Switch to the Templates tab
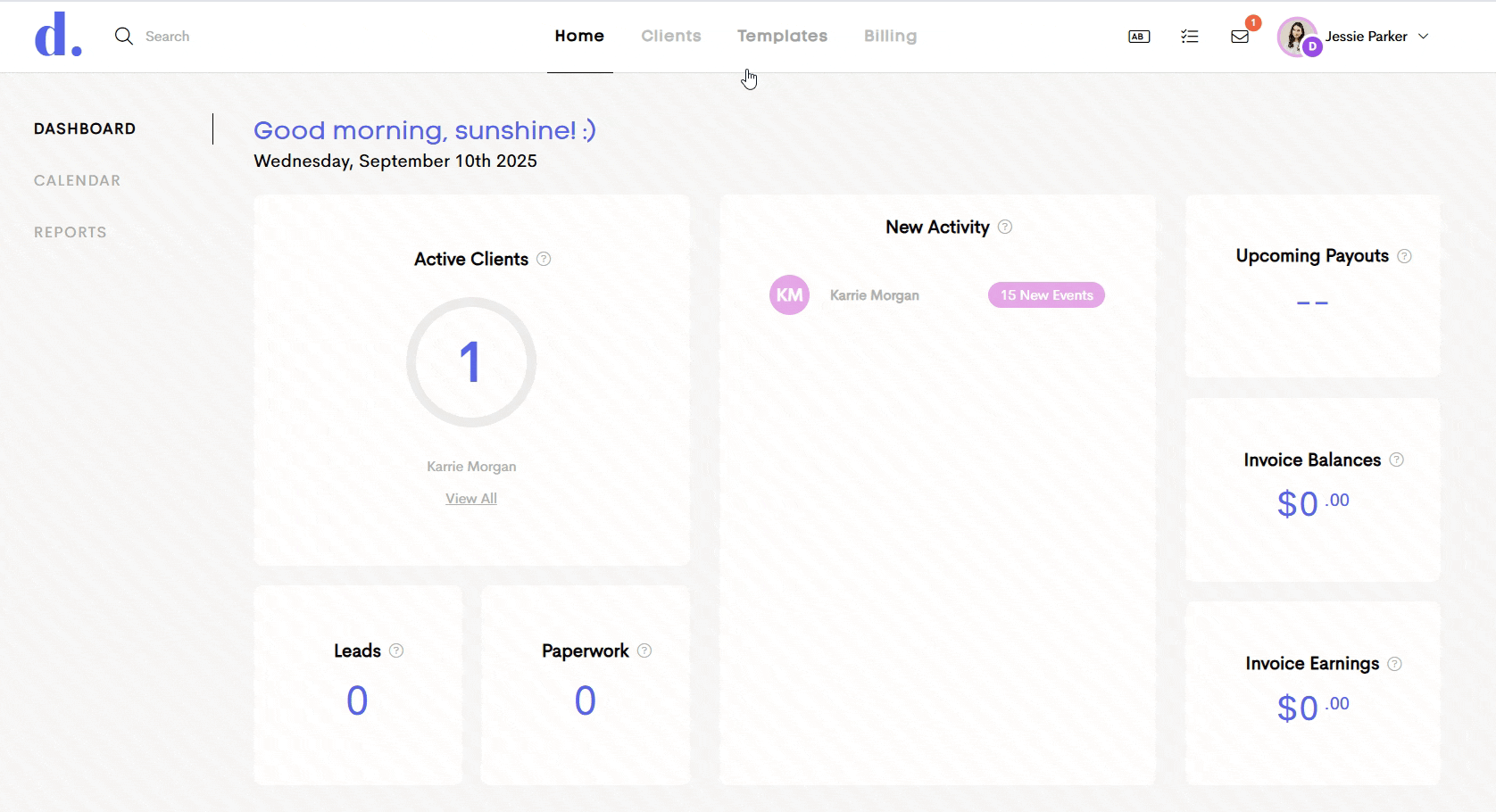Image resolution: width=1496 pixels, height=812 pixels. (x=782, y=36)
